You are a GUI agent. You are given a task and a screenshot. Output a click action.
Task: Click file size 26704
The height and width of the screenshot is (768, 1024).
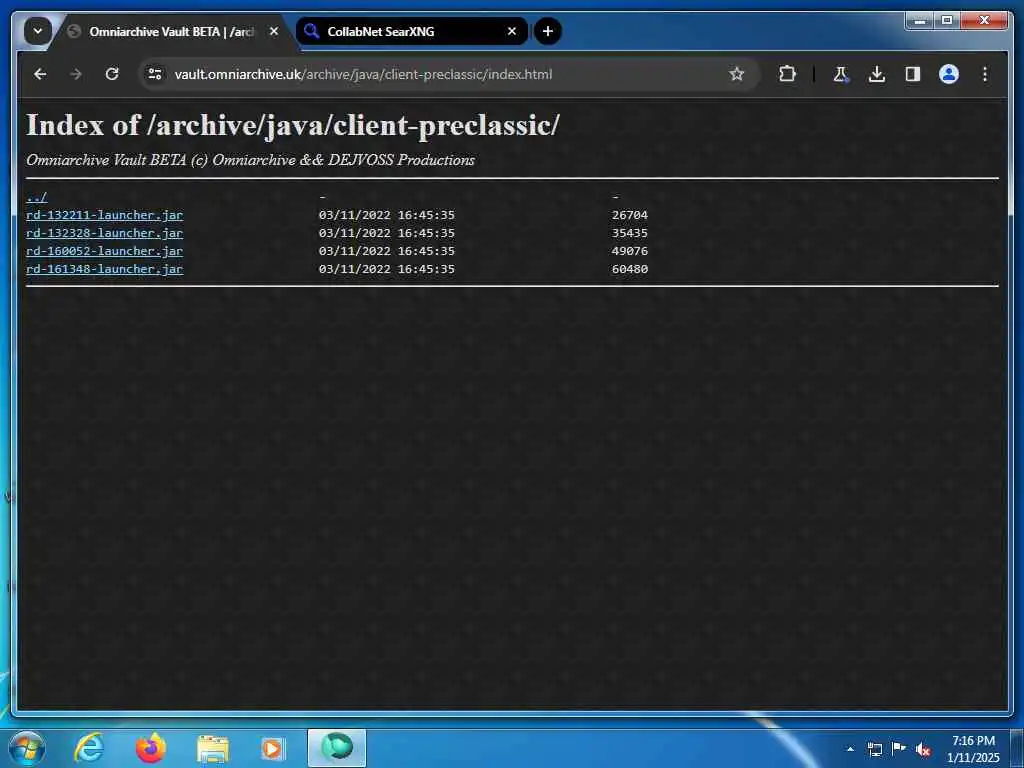point(630,215)
